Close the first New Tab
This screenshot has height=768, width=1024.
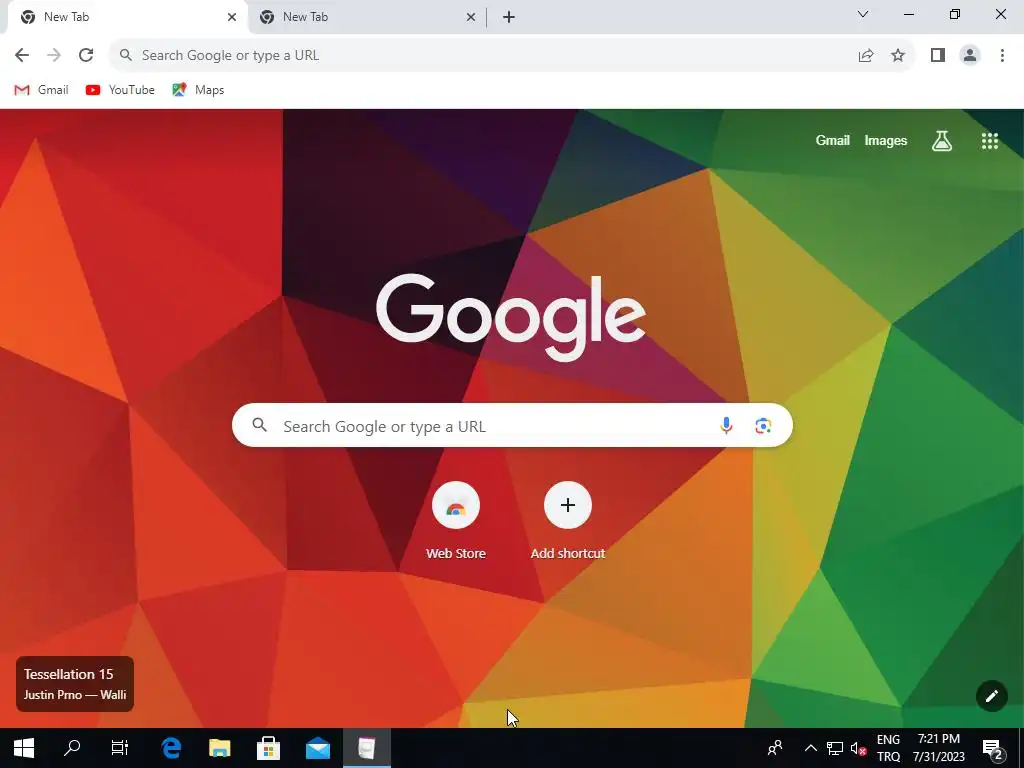[x=232, y=17]
